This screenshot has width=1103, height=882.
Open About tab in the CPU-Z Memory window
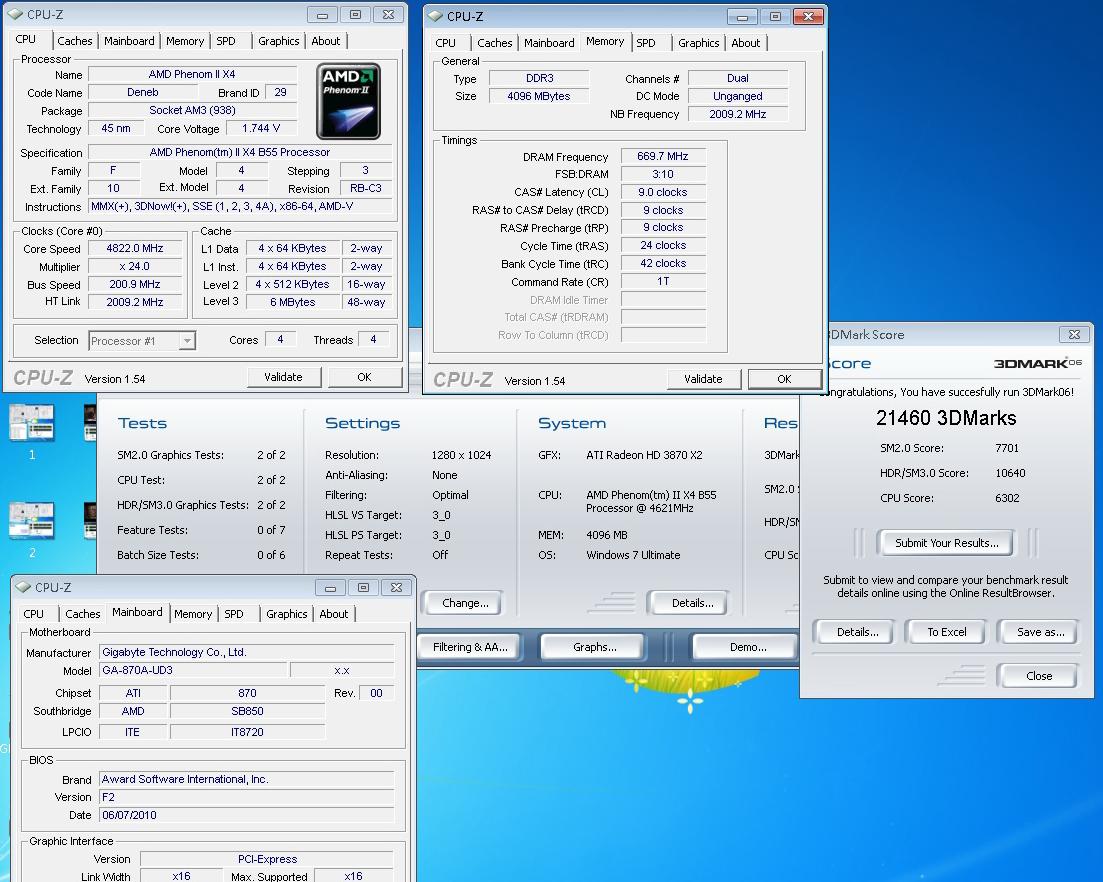click(746, 43)
